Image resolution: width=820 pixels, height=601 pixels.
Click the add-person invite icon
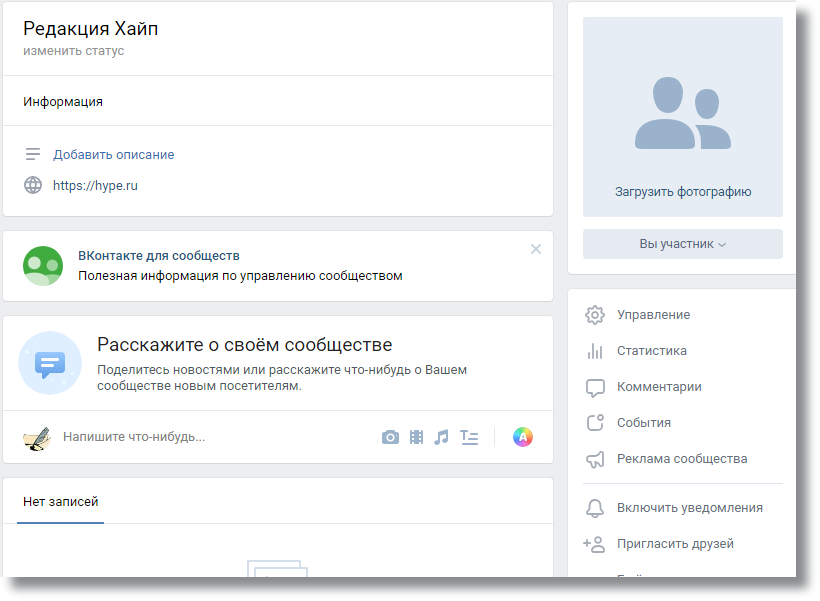(594, 544)
